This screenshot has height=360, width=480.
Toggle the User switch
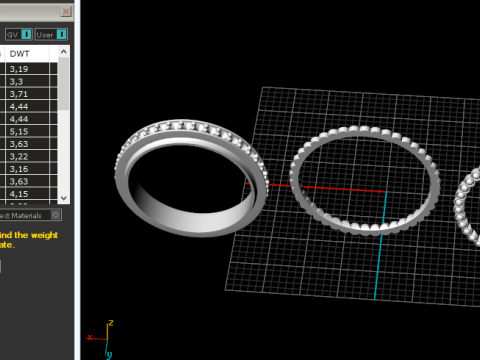pyautogui.click(x=51, y=35)
